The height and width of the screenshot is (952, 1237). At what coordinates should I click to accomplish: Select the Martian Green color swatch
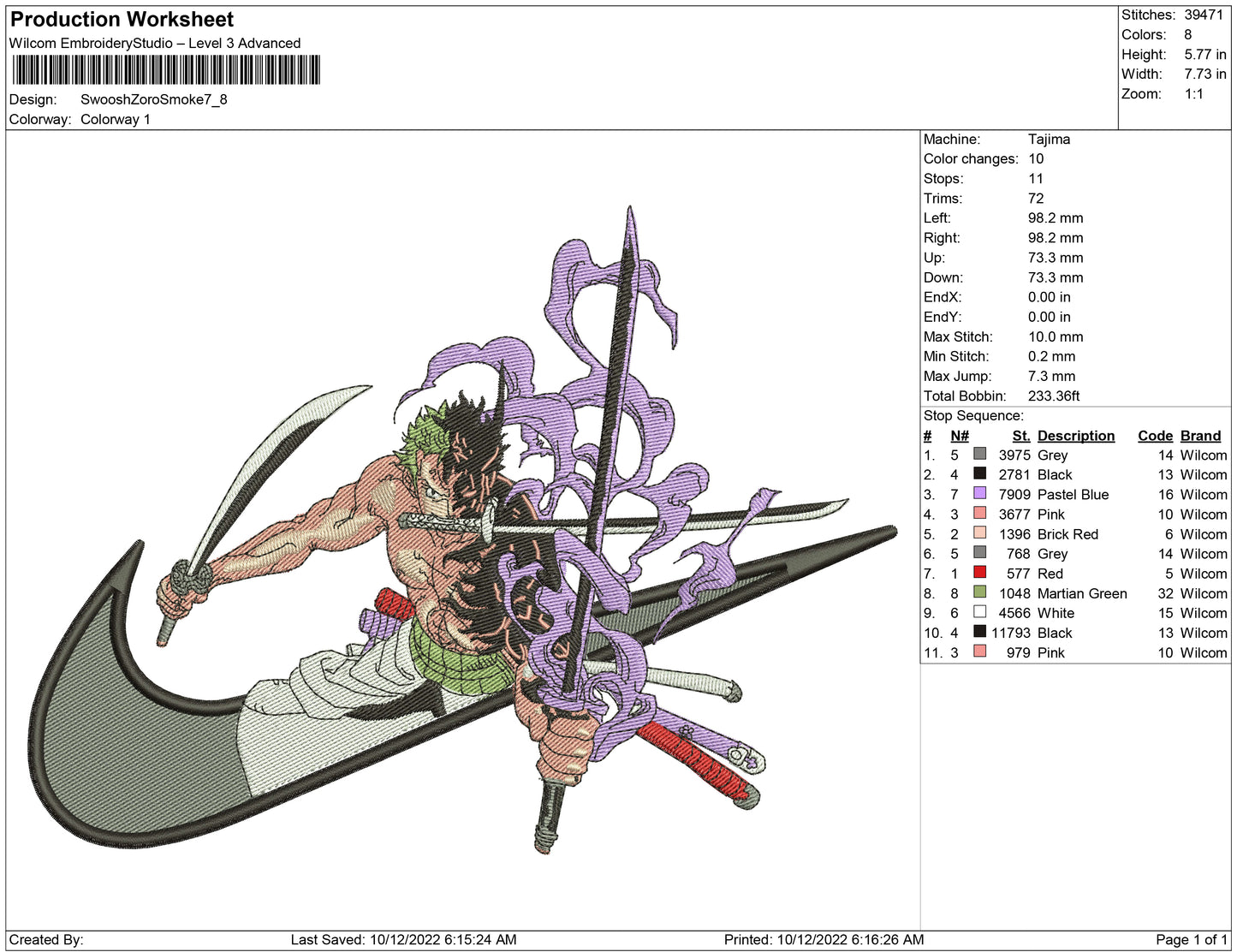coord(979,592)
